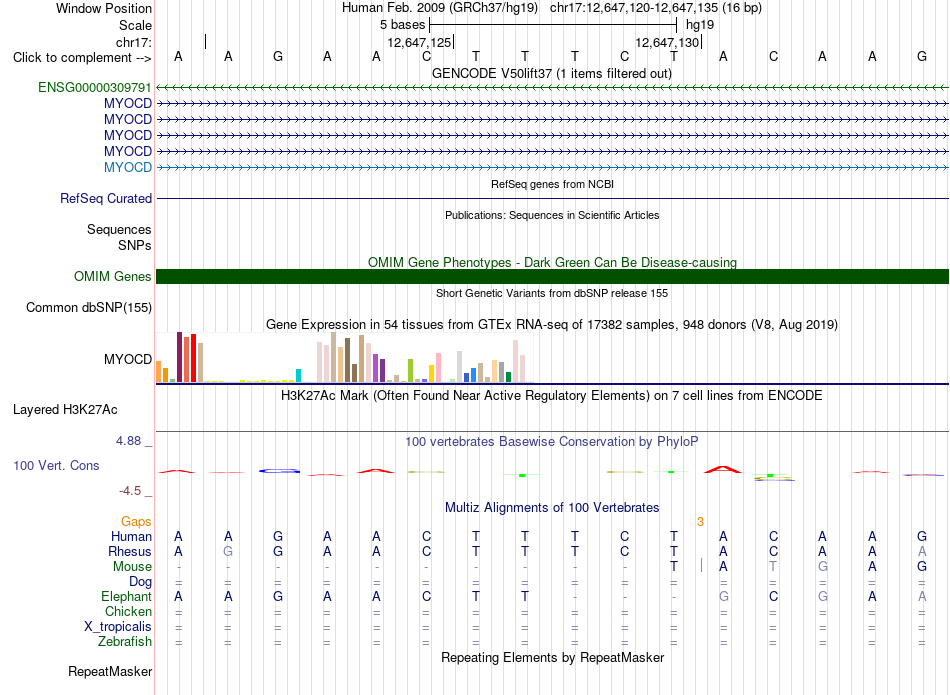
Task: Click the 'Click to complement -->' label
Action: click(x=82, y=58)
